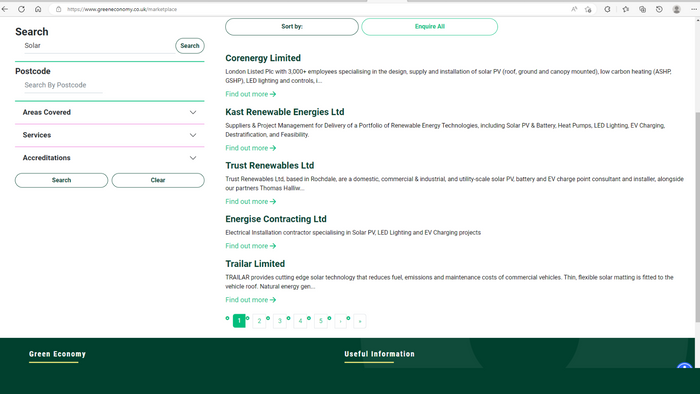Go to results page 2
700x394 pixels.
259,321
